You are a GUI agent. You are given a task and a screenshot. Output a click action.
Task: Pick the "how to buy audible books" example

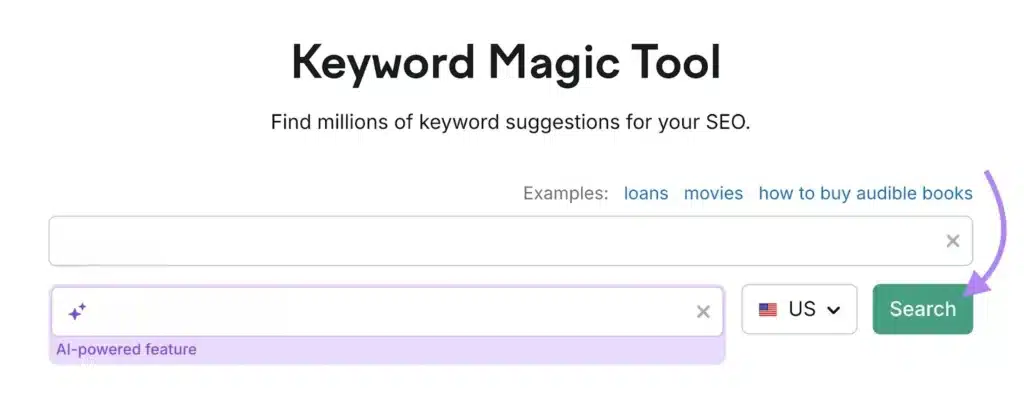pyautogui.click(x=865, y=194)
